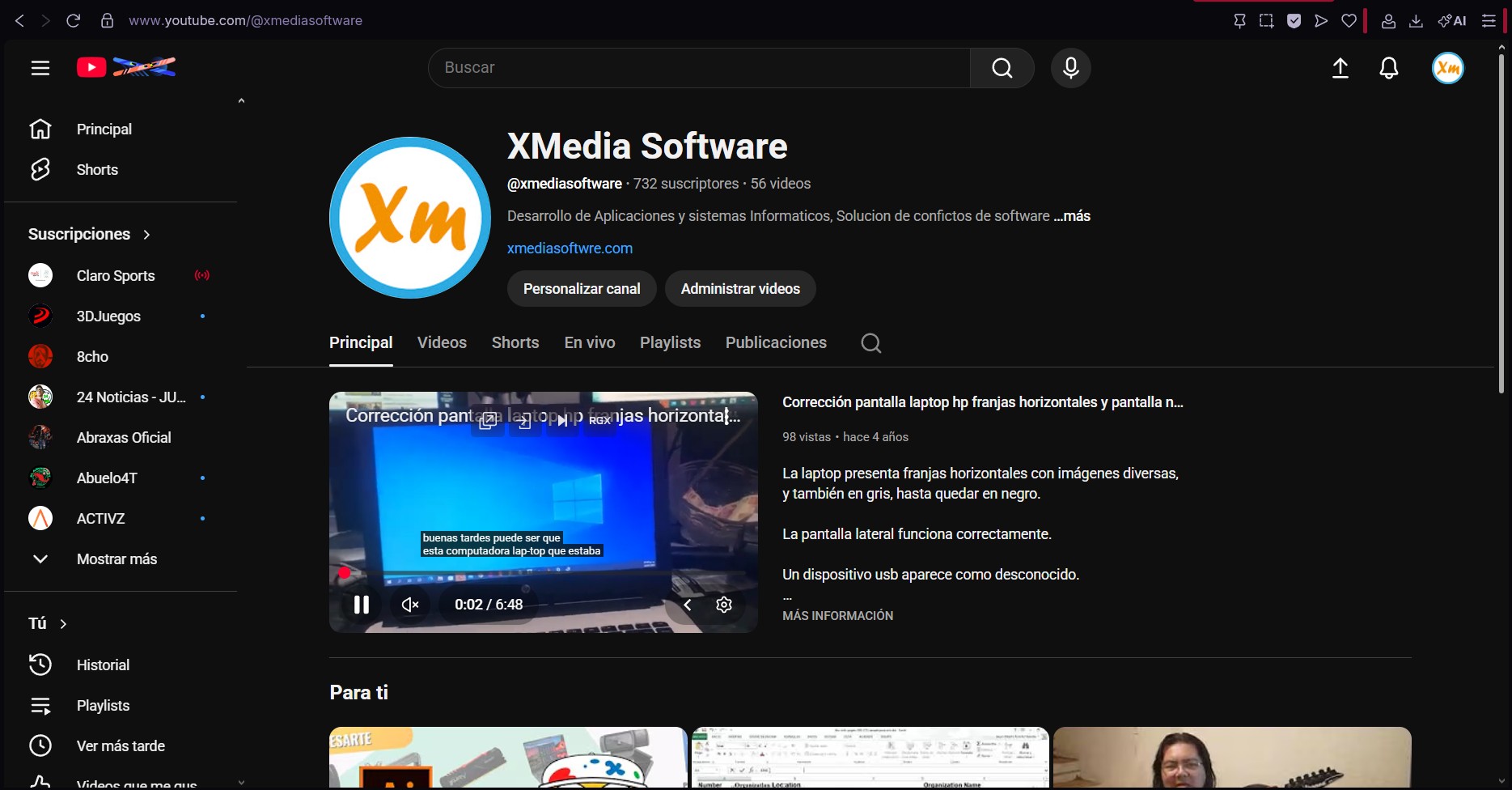The width and height of the screenshot is (1512, 790).
Task: Open the channel search magnifier beside Publicaciones
Action: point(870,343)
